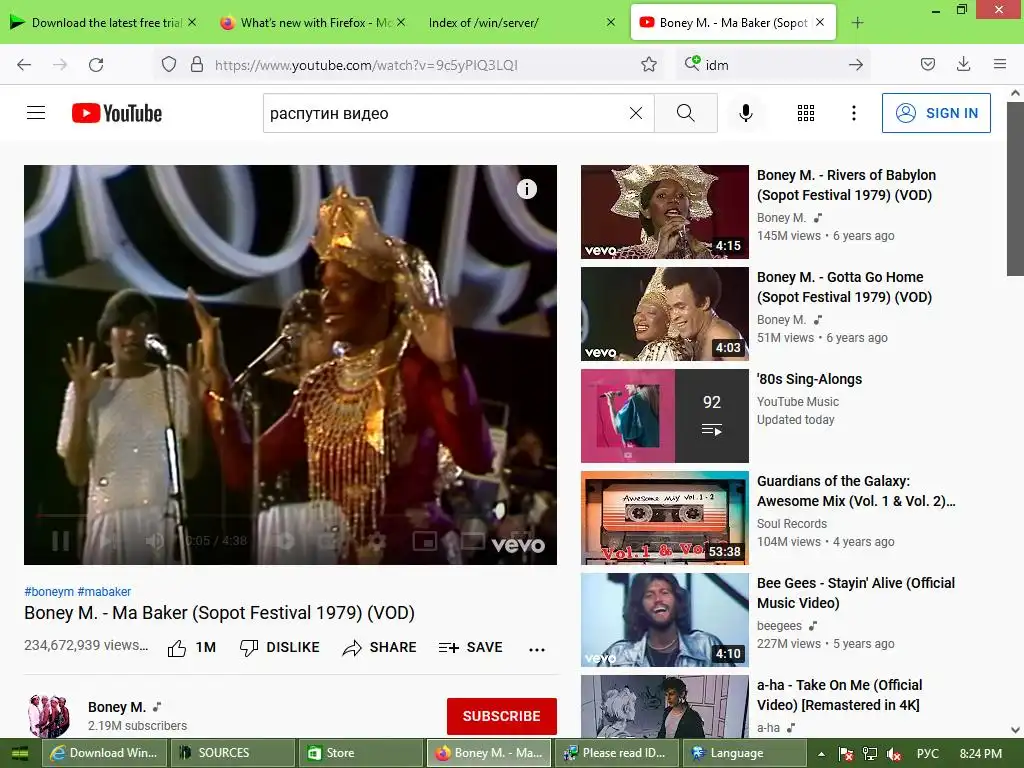Viewport: 1024px width, 768px height.
Task: Pause the Ma Baker video
Action: click(x=61, y=541)
